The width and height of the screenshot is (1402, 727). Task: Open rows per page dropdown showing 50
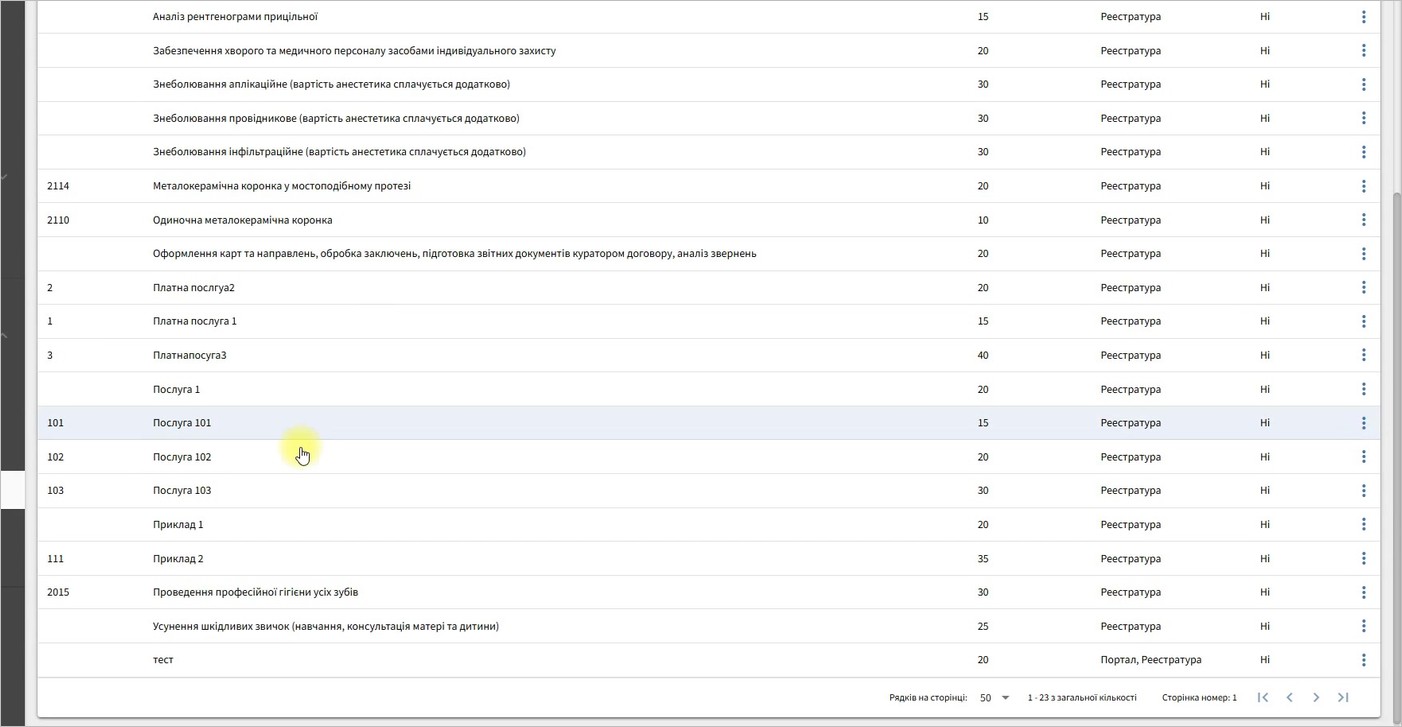(994, 698)
